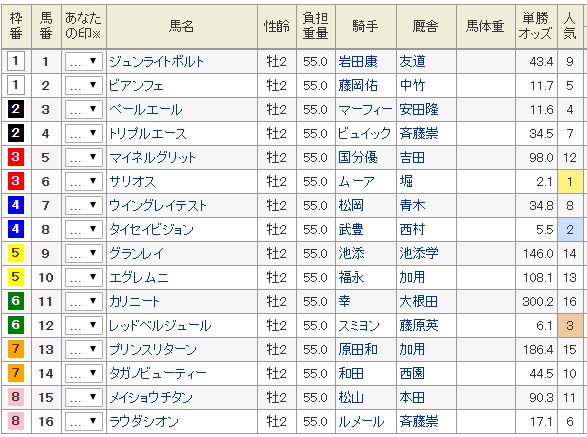The width and height of the screenshot is (587, 437).
Task: Click the green frame 6 badge for カリニート
Action: point(16,301)
